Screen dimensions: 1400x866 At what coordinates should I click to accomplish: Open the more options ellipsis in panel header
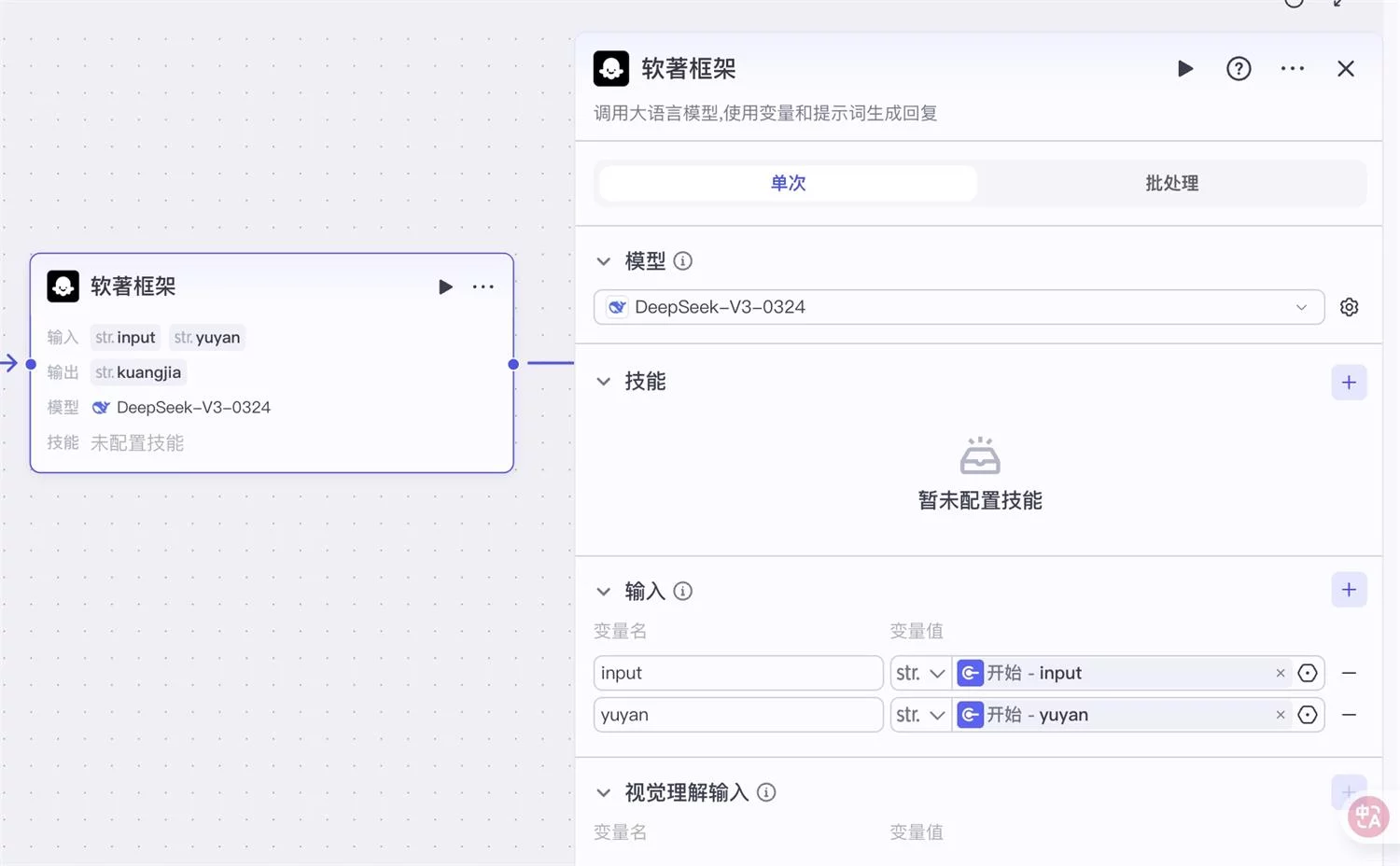[1292, 68]
